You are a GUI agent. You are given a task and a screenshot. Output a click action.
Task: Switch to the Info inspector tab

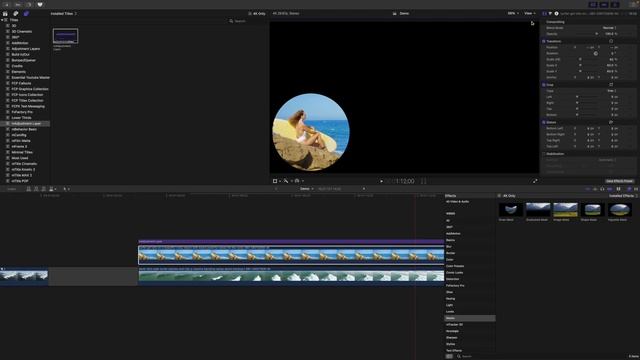[556, 13]
